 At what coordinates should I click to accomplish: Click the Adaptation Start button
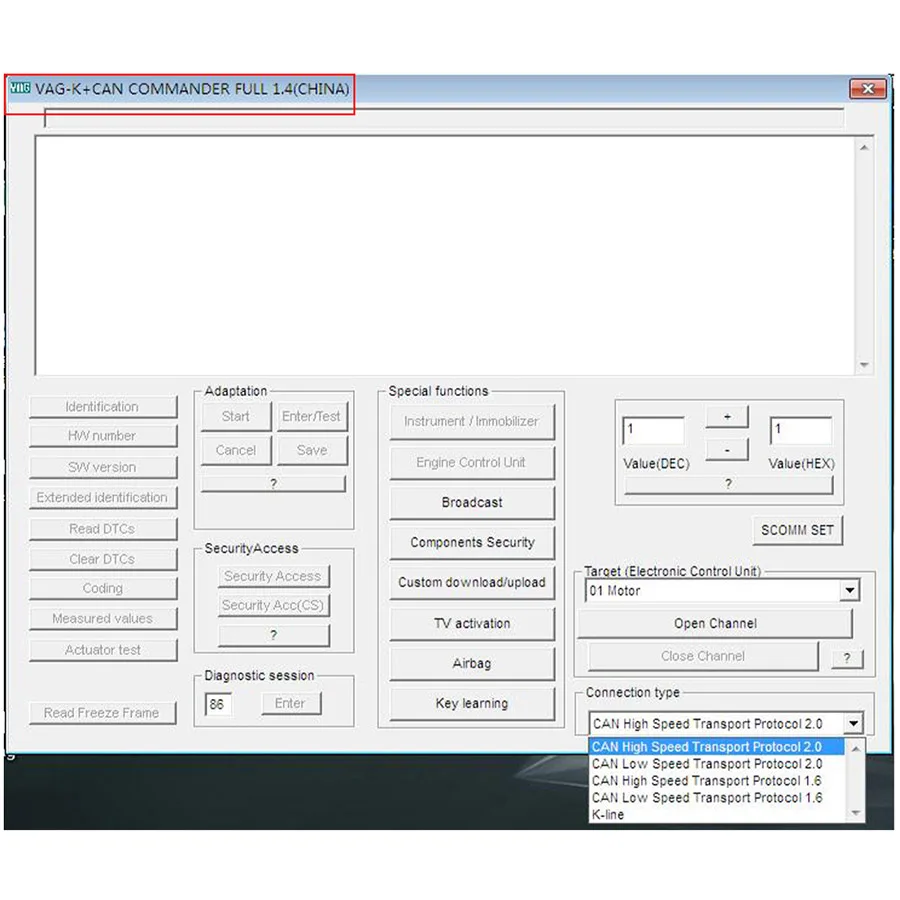pyautogui.click(x=236, y=417)
